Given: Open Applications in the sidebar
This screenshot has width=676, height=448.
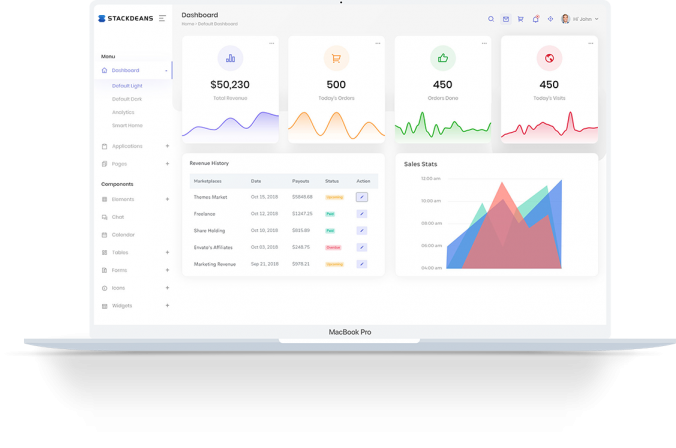Looking at the screenshot, I should click(x=127, y=146).
